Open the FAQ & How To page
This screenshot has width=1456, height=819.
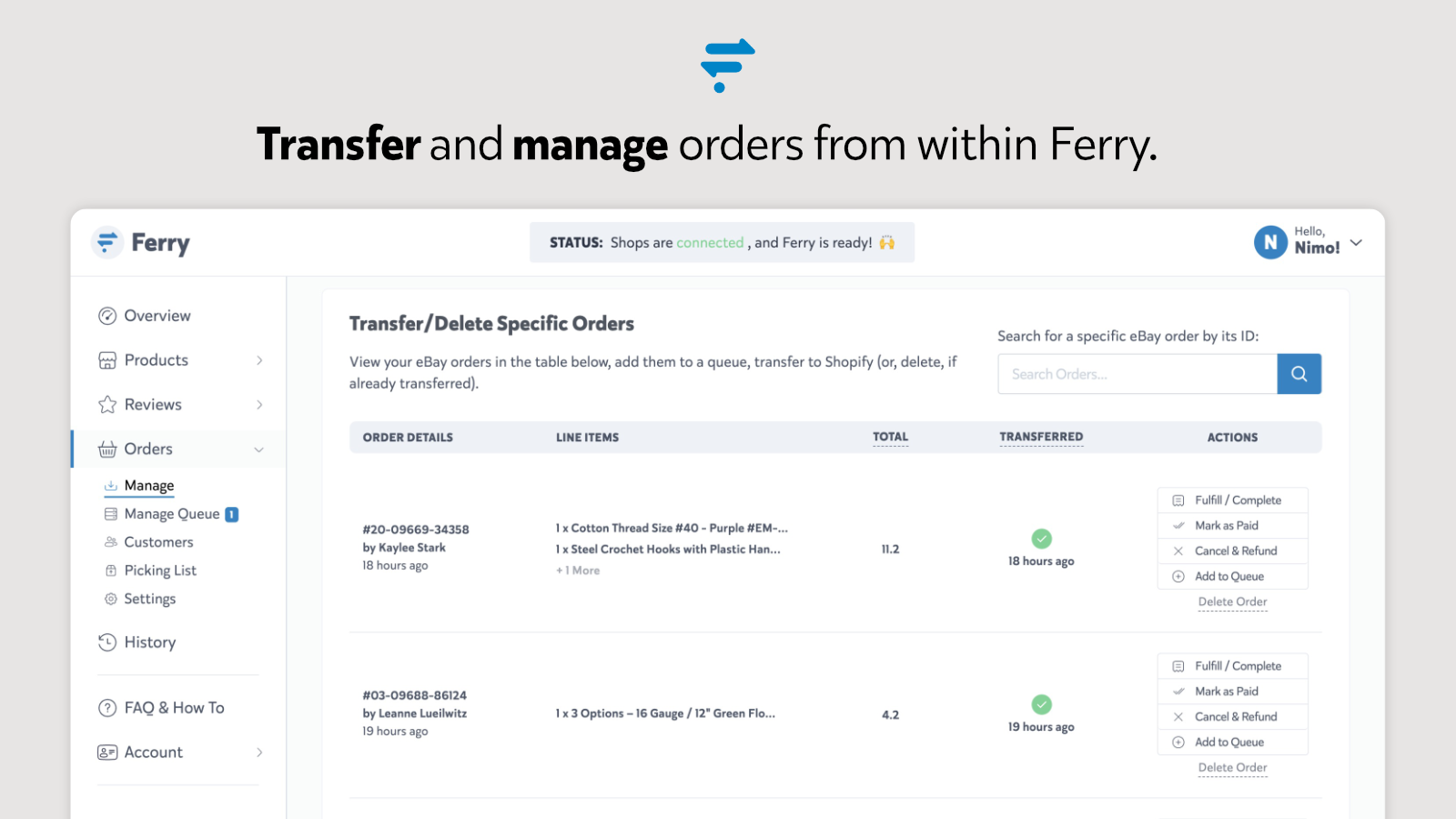174,707
